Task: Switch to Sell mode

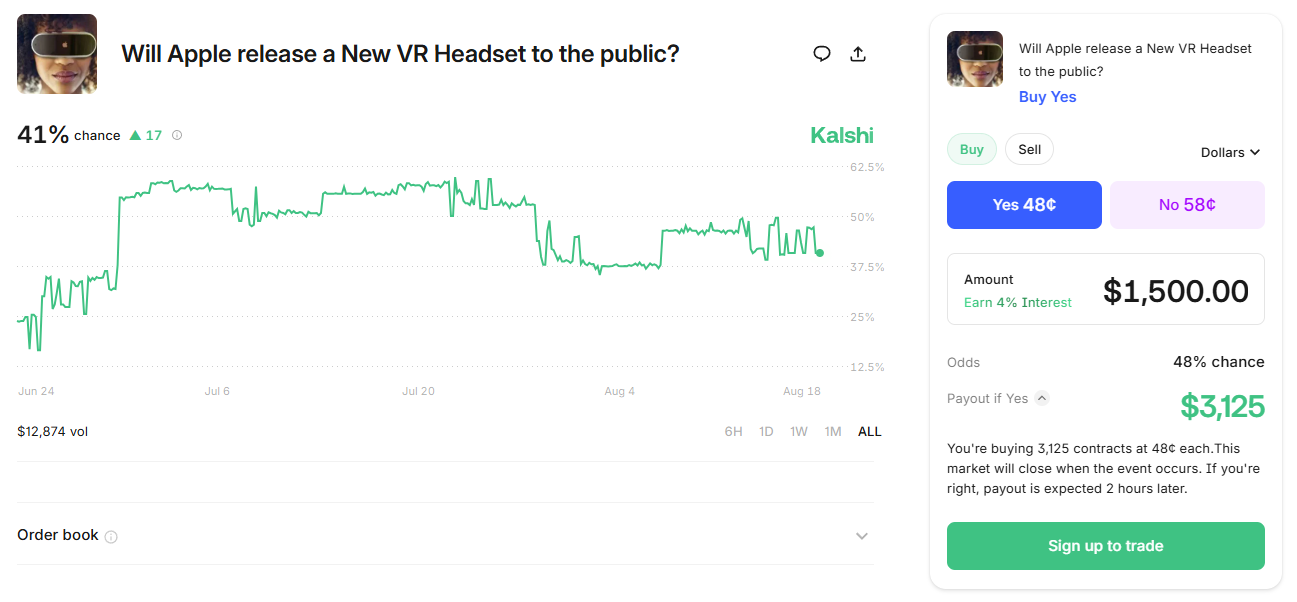Action: 1029,149
